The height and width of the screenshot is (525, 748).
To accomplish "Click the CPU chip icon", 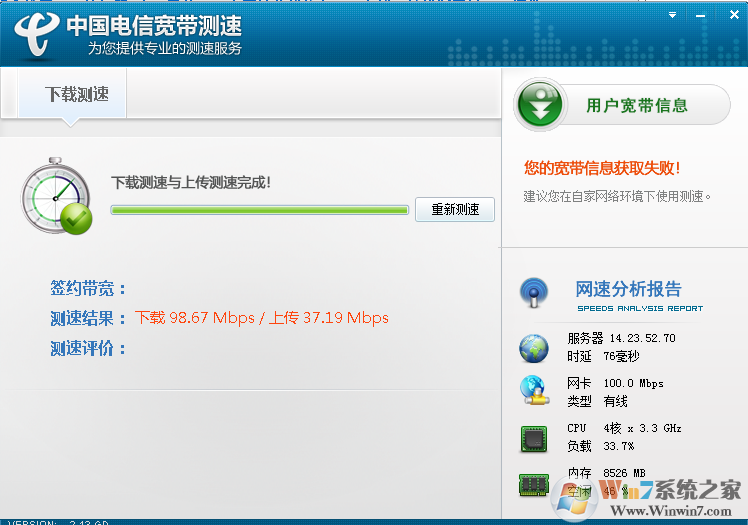I will coord(534,439).
